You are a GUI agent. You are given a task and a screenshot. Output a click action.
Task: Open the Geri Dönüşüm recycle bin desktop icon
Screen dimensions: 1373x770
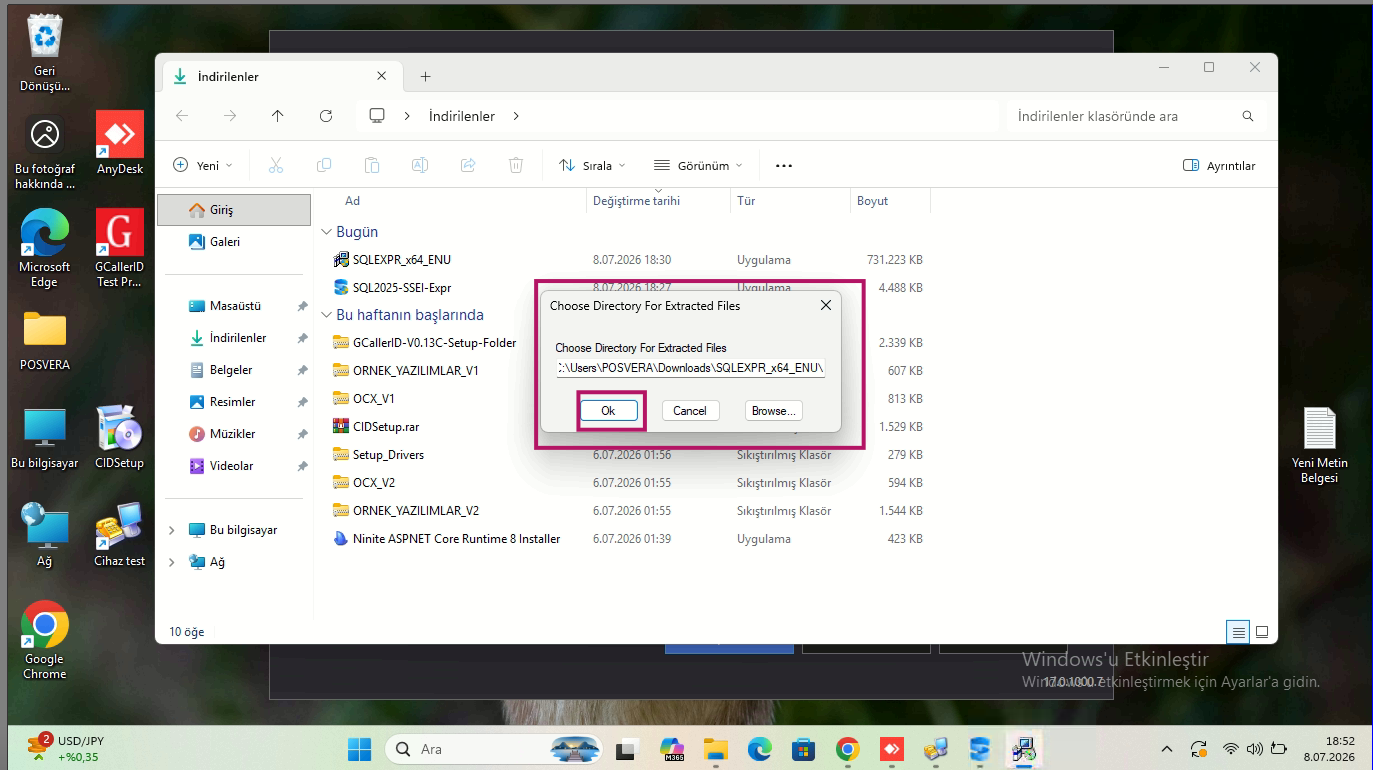tap(45, 54)
